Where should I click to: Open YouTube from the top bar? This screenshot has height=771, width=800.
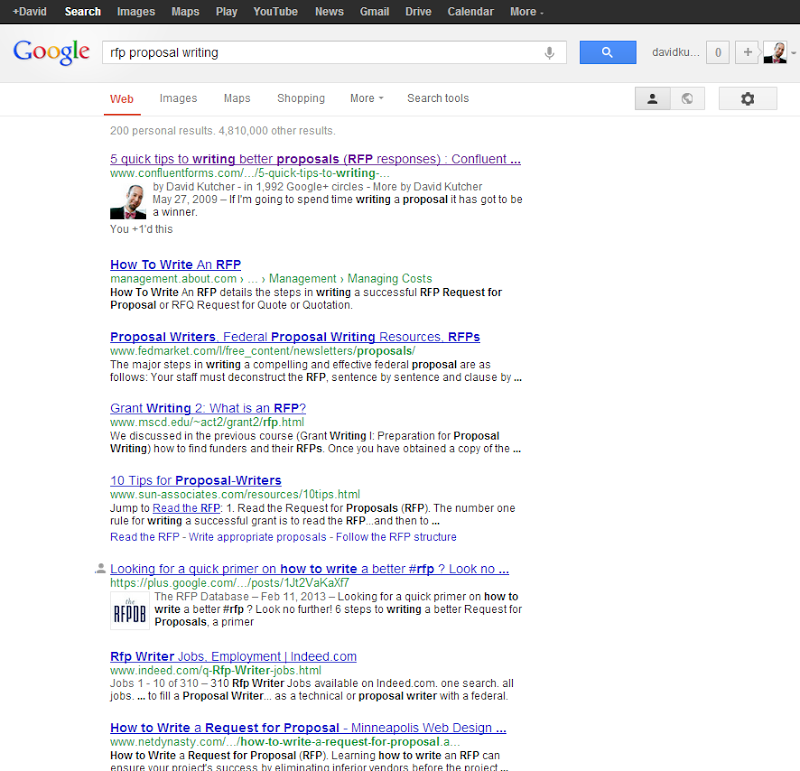coord(276,12)
